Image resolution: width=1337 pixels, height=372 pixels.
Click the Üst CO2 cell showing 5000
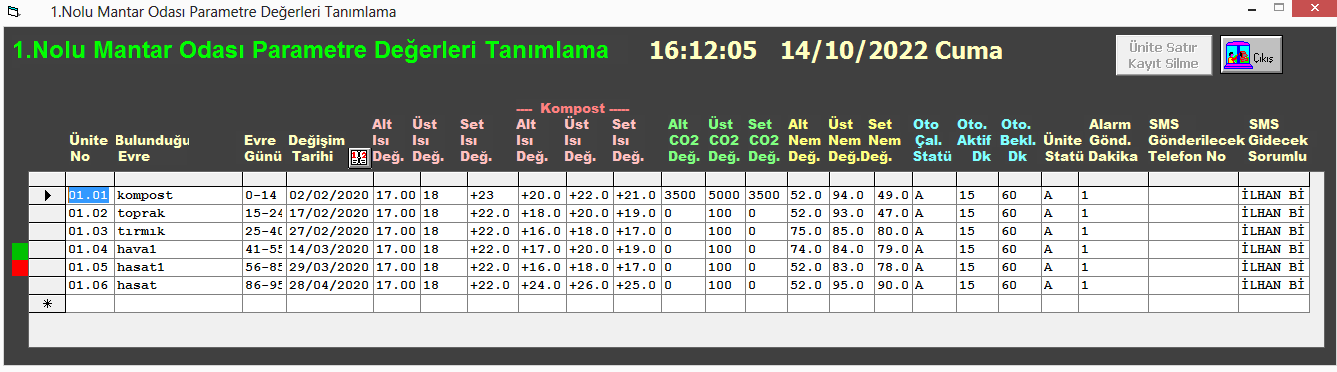725,195
